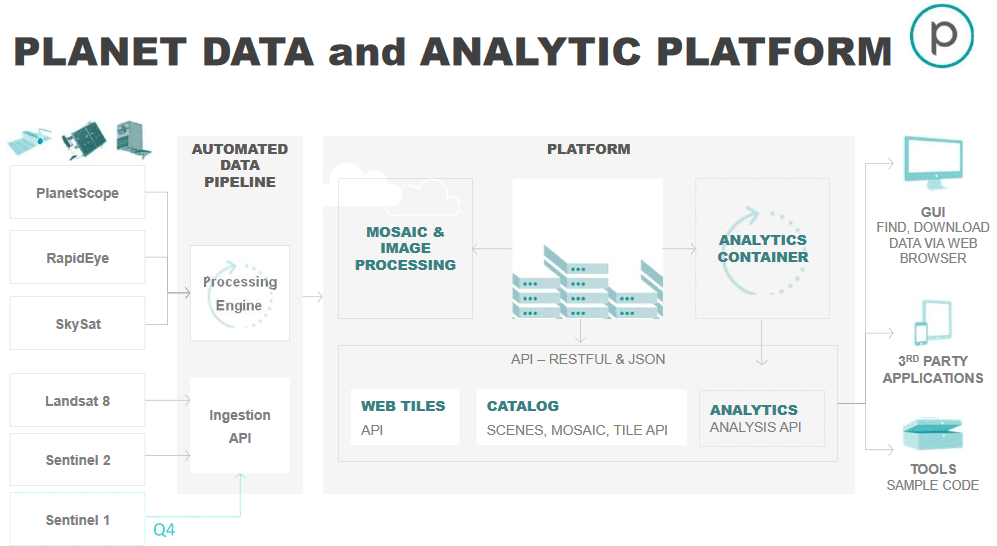Image resolution: width=997 pixels, height=546 pixels.
Task: Select the middle dark satellite icon
Action: 84,140
